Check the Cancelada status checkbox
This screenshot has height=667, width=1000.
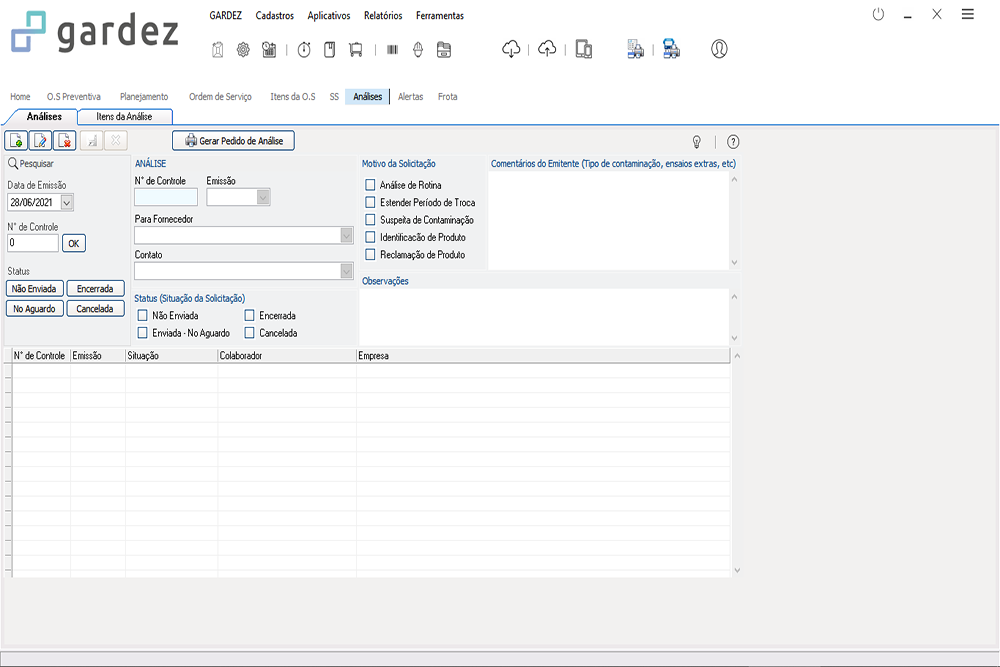point(249,333)
